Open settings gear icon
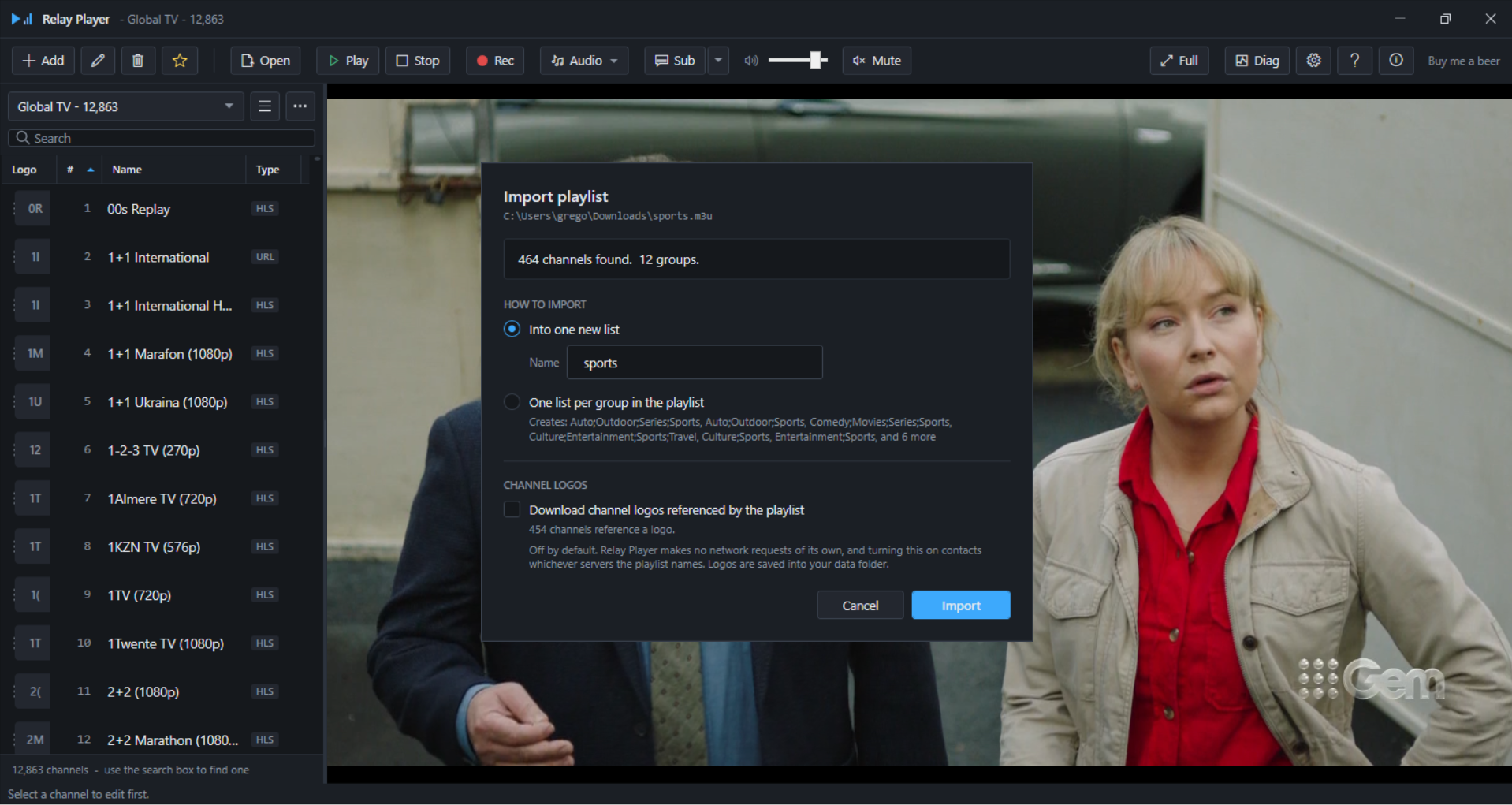Screen dimensions: 1512x805 tap(1314, 61)
